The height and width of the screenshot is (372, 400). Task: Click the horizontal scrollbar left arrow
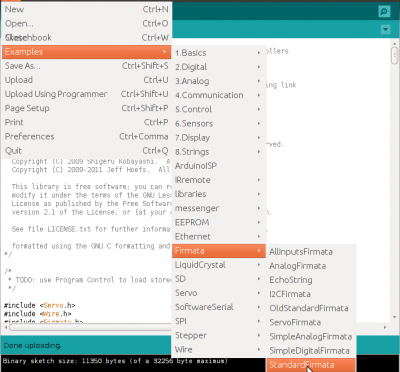pos(6,327)
